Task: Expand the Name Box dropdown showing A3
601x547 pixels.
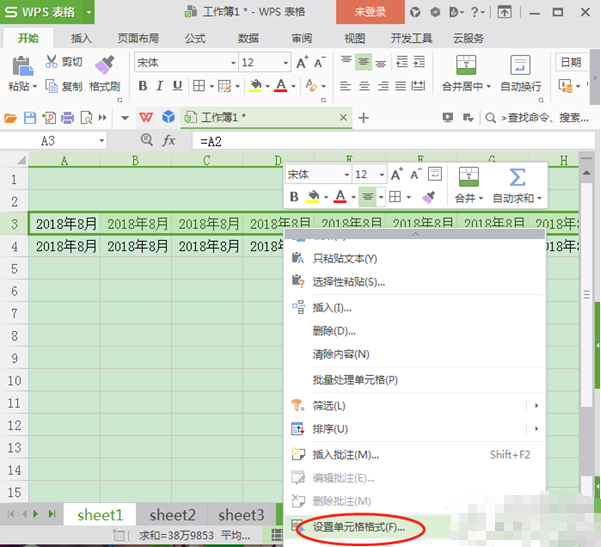Action: click(102, 141)
